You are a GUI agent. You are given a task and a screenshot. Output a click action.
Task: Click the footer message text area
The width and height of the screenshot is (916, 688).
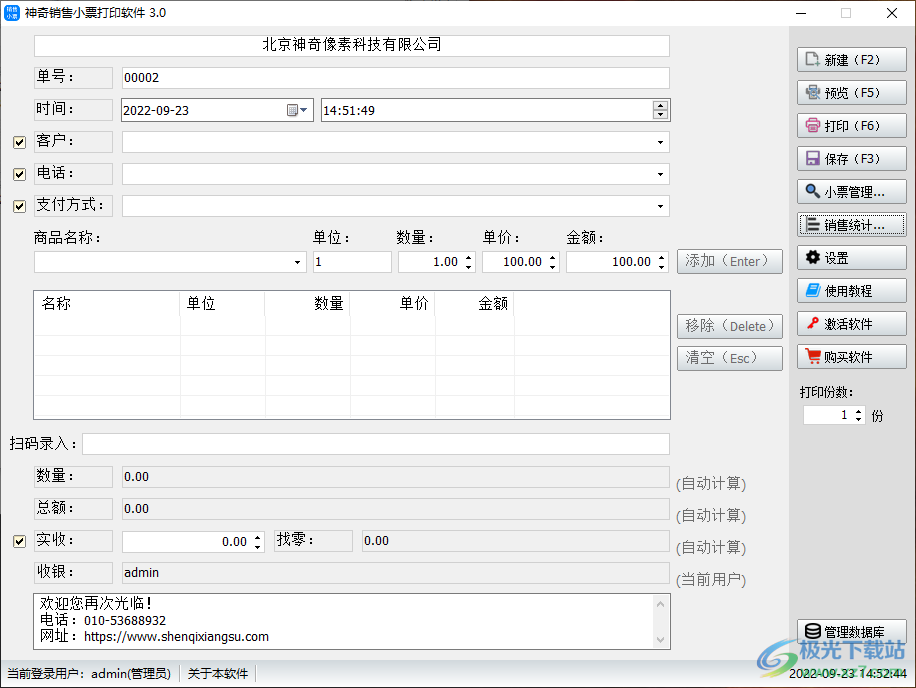[x=352, y=621]
